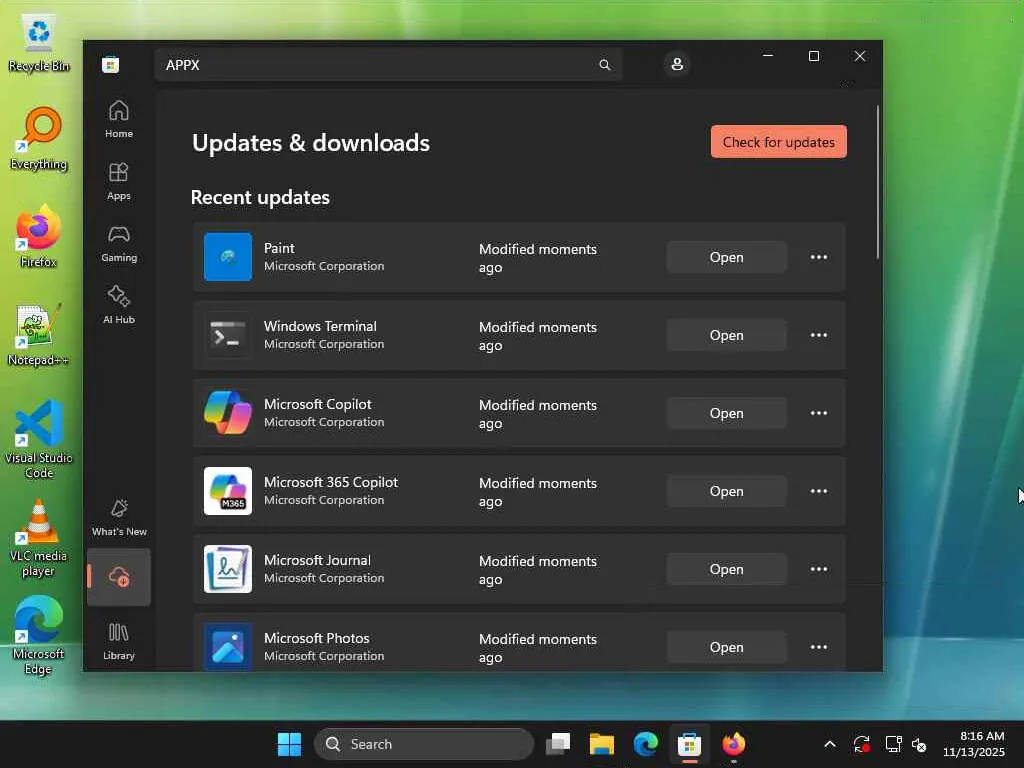The height and width of the screenshot is (768, 1024).
Task: Click the Microsoft Photos app icon
Action: (x=228, y=647)
